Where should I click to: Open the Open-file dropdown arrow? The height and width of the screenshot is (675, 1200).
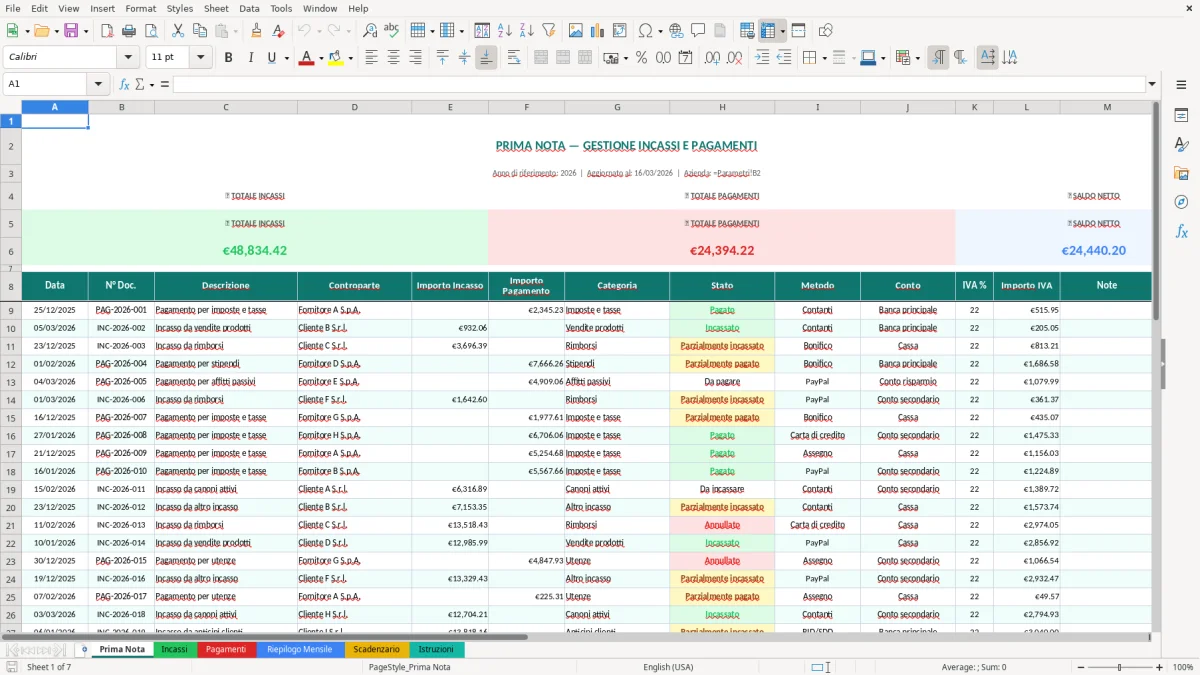pyautogui.click(x=56, y=31)
